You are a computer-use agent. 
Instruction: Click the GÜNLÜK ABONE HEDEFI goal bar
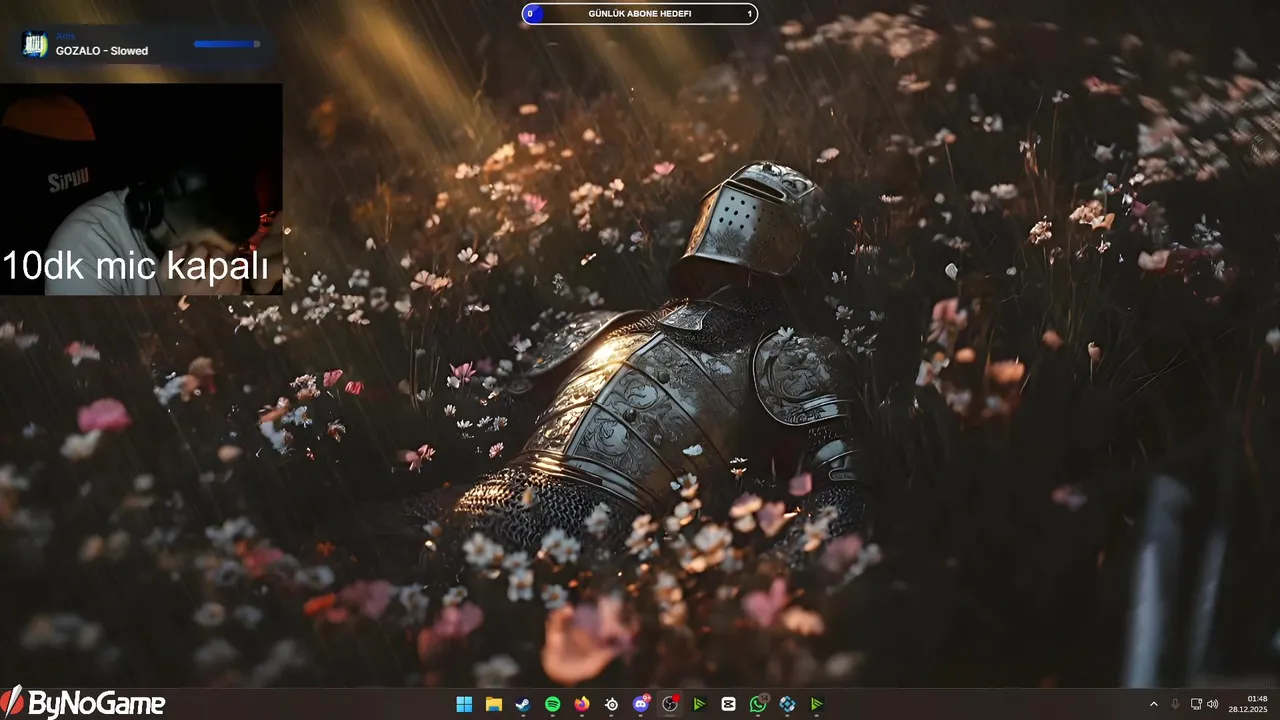point(640,14)
